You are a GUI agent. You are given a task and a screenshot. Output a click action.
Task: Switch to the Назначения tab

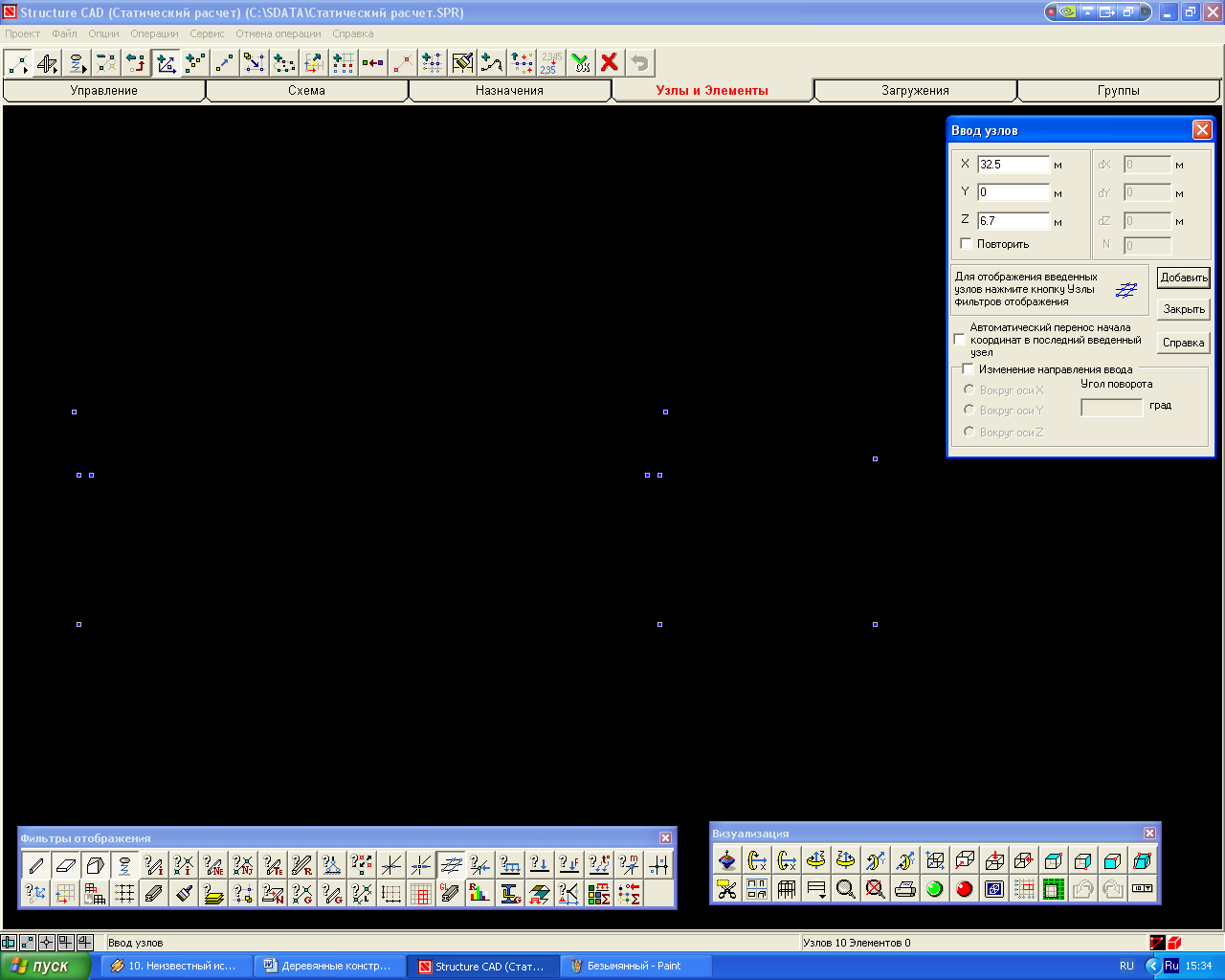coord(510,91)
